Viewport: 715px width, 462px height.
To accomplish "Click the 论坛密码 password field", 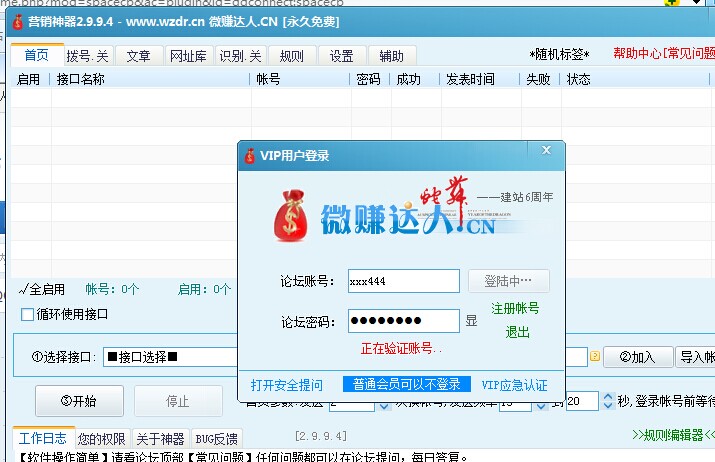I will click(x=404, y=321).
